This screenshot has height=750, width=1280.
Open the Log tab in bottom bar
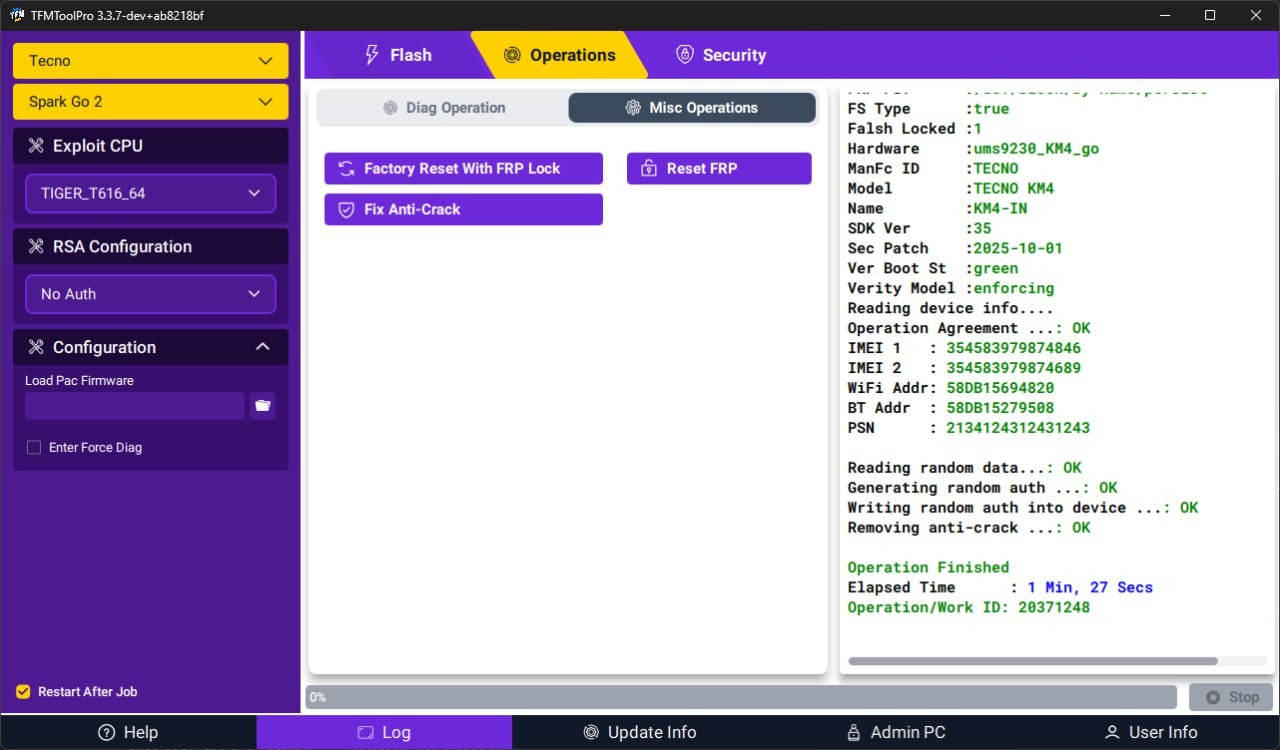(384, 733)
